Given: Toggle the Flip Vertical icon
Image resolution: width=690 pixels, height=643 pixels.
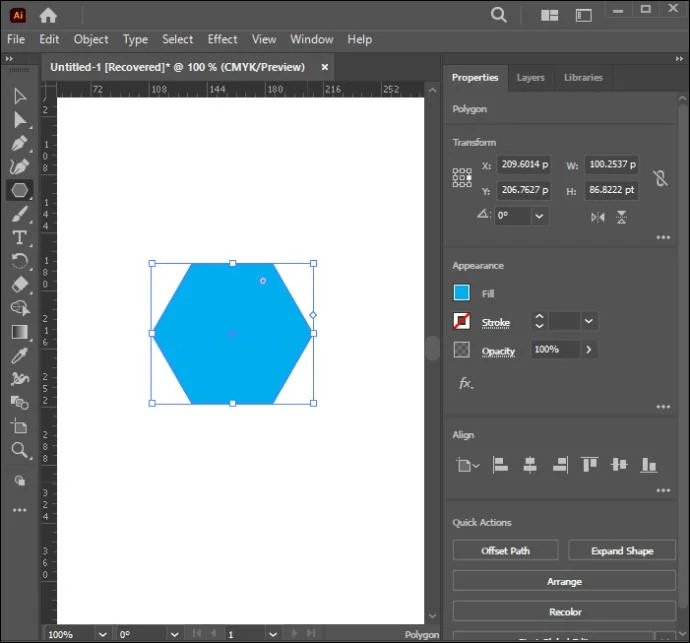Looking at the screenshot, I should [x=621, y=217].
